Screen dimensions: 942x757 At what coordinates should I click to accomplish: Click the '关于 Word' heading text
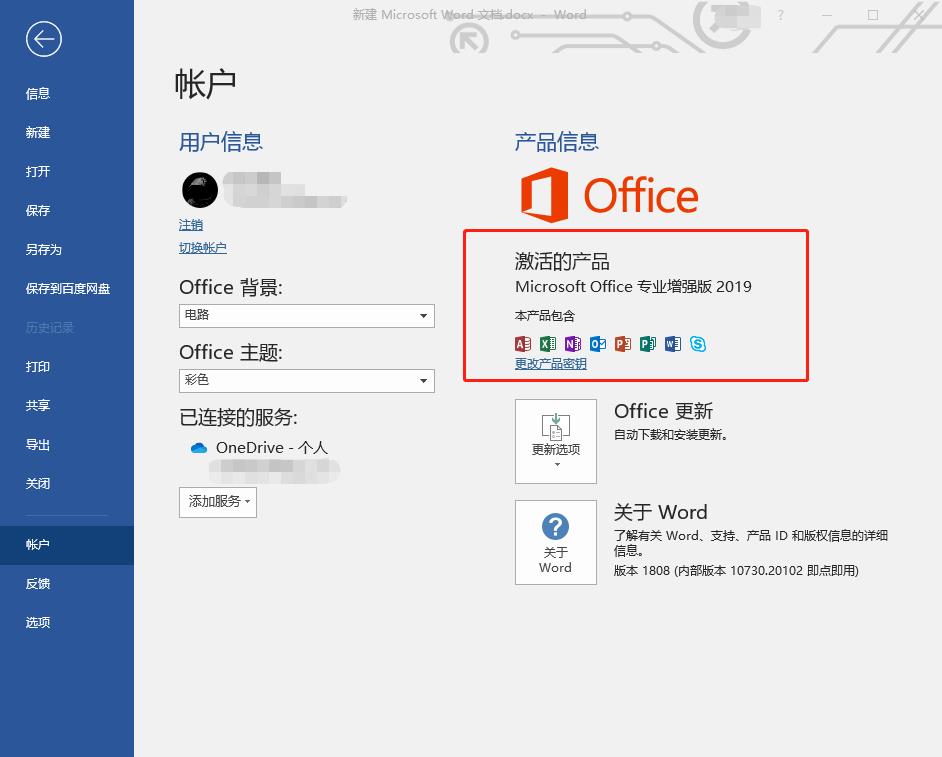[660, 512]
